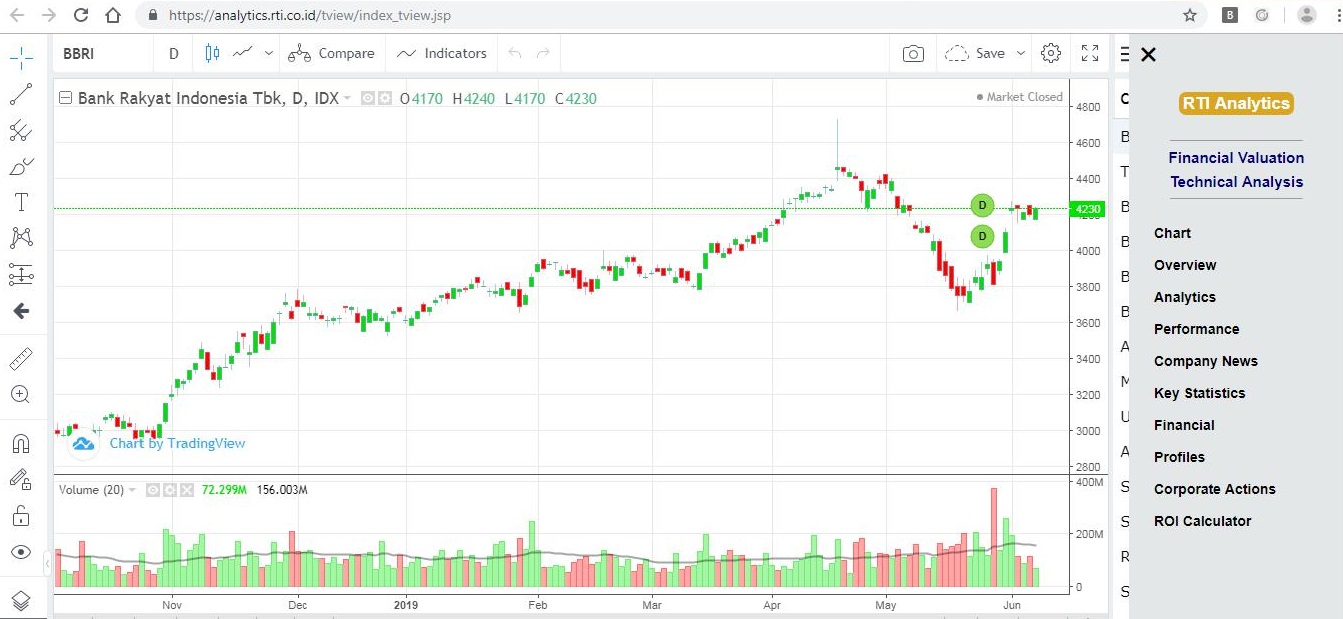
Task: Click the Save cloud button
Action: [x=975, y=54]
